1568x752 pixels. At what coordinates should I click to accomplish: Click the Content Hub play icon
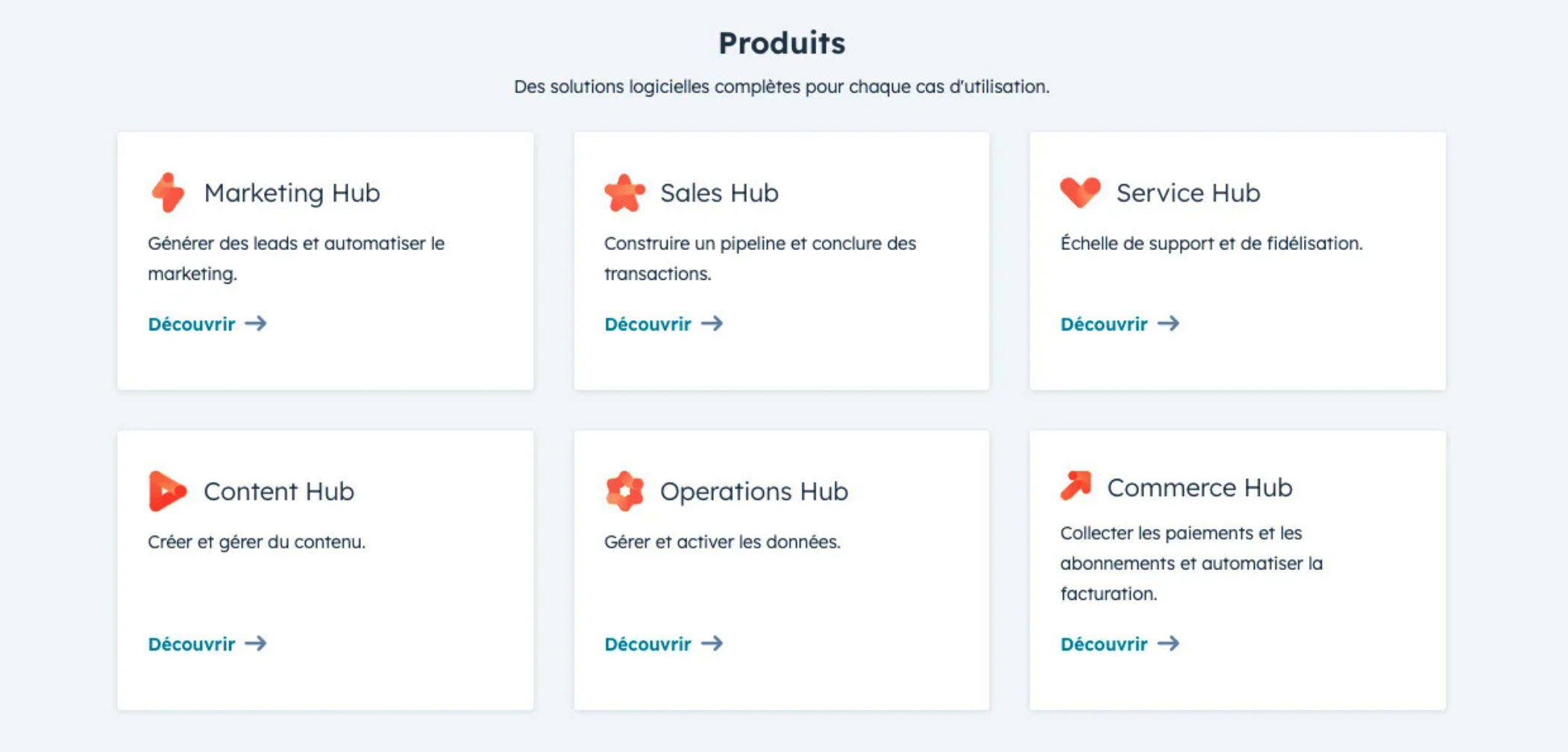(x=167, y=491)
